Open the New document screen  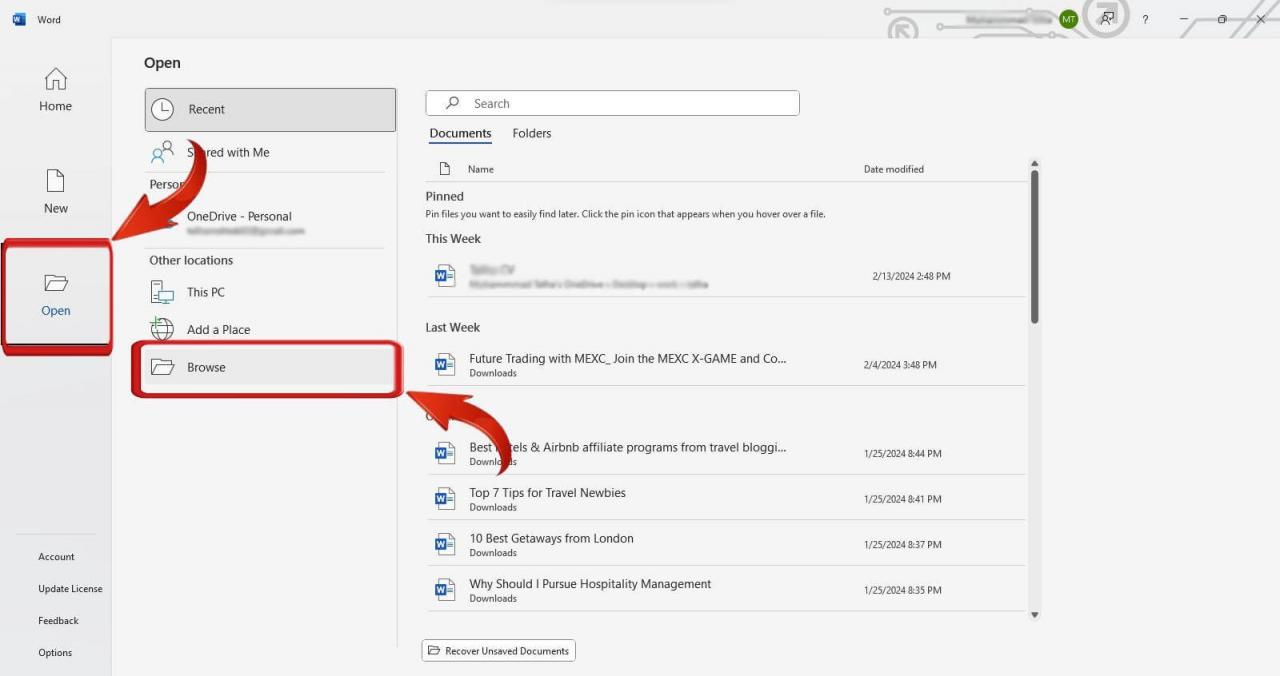pyautogui.click(x=55, y=190)
